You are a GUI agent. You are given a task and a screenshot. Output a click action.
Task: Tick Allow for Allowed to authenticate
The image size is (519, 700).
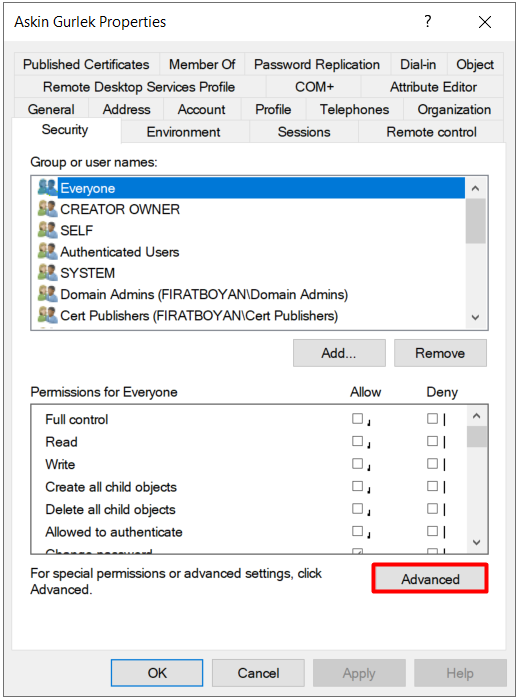coord(357,531)
